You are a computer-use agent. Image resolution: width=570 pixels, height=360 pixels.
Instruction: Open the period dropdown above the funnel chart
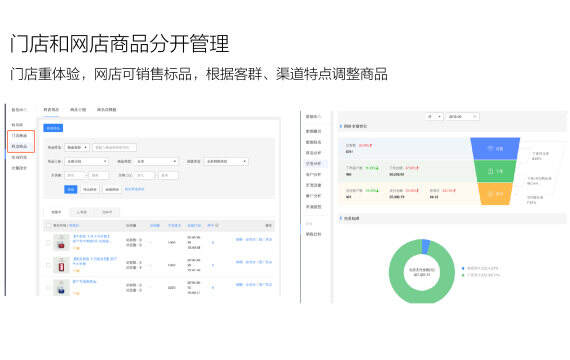coord(434,116)
